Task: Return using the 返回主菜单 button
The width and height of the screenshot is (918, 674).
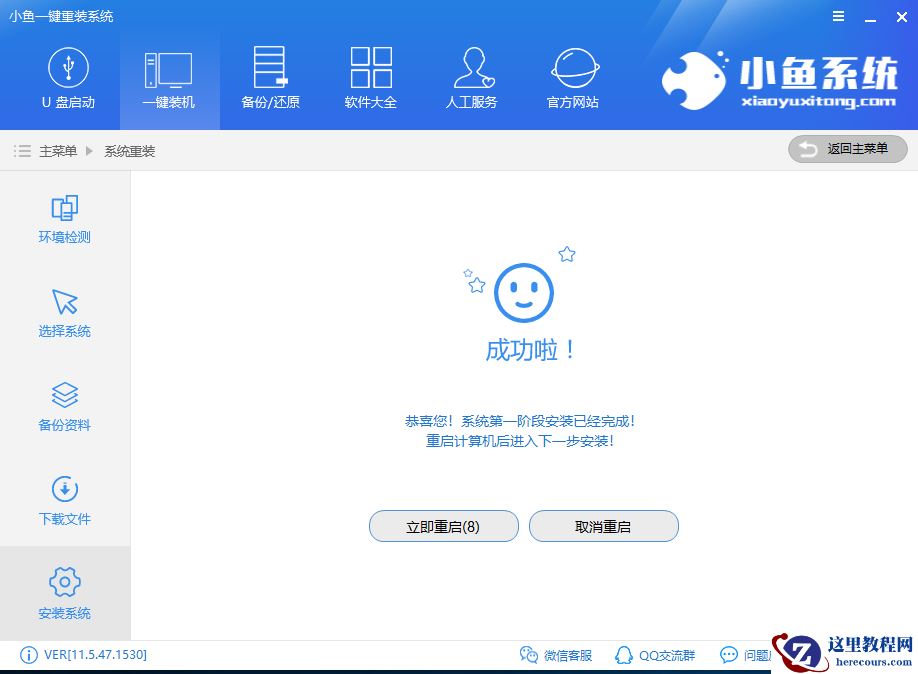Action: [847, 148]
